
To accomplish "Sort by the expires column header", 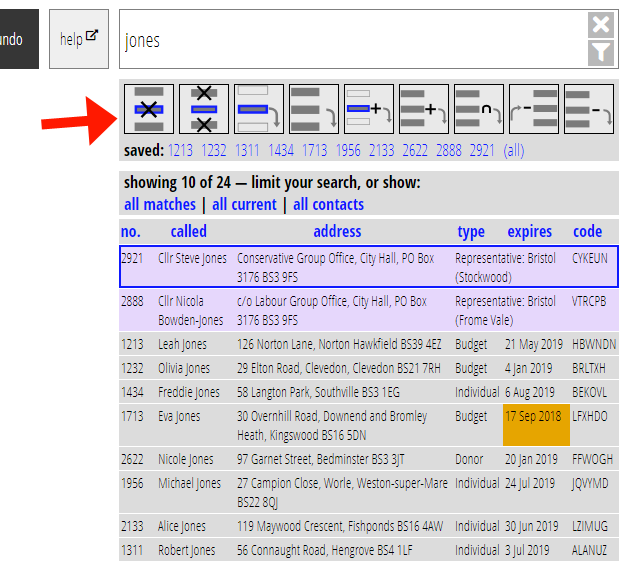I will [530, 232].
